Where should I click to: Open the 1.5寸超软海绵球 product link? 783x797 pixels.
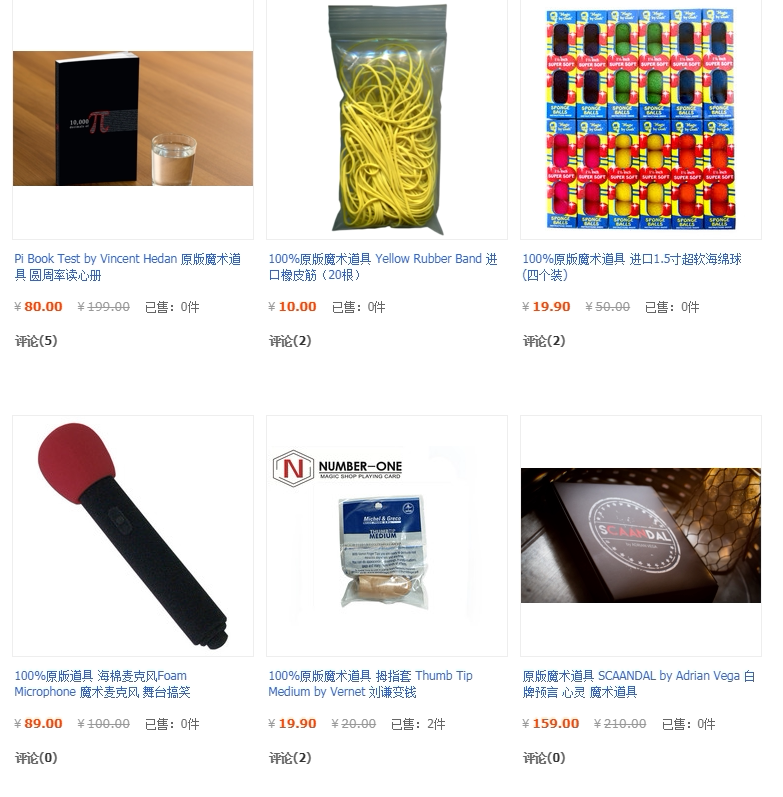(x=632, y=267)
